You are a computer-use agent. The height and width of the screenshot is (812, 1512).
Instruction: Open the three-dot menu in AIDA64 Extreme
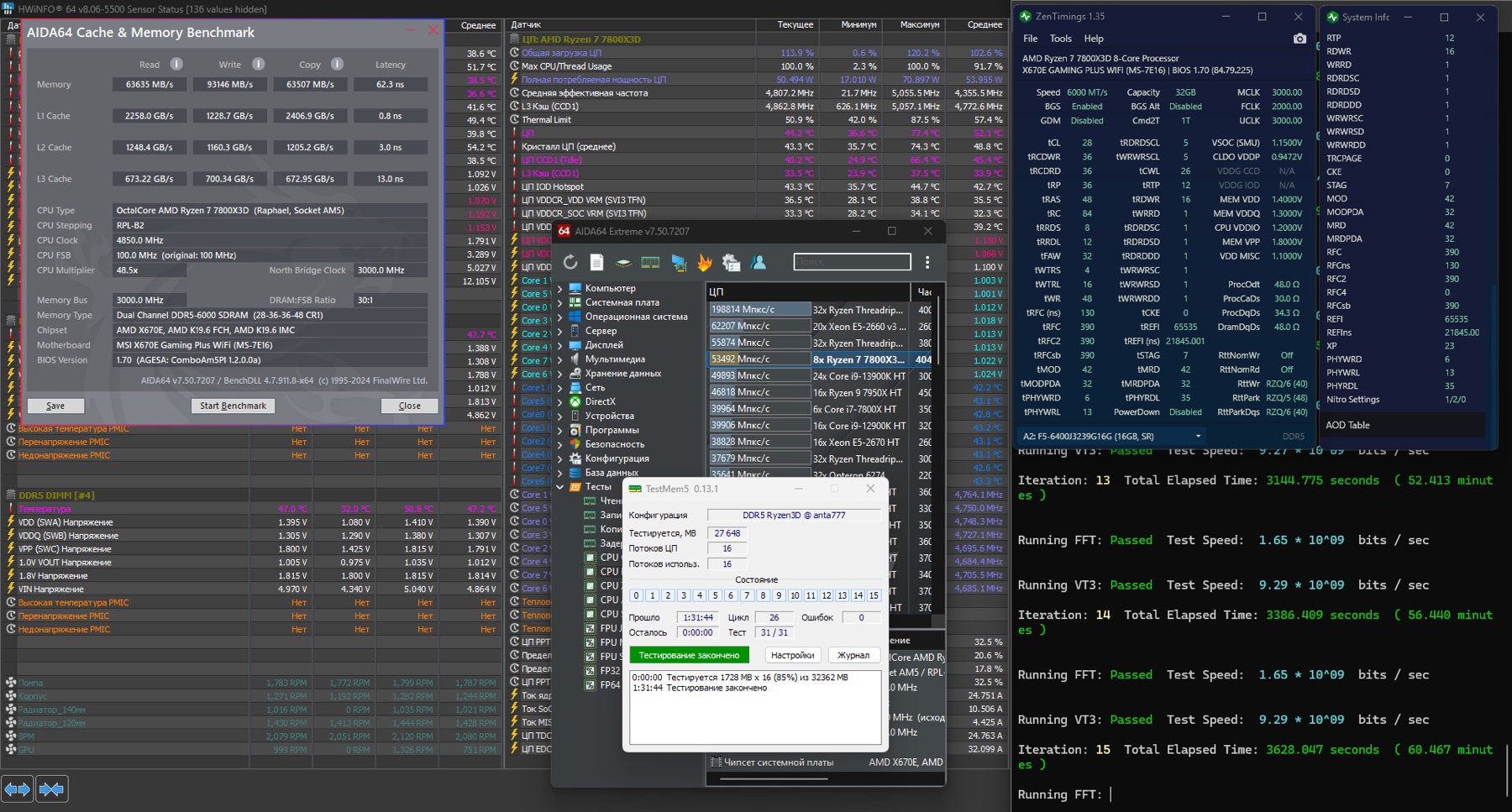pyautogui.click(x=927, y=263)
